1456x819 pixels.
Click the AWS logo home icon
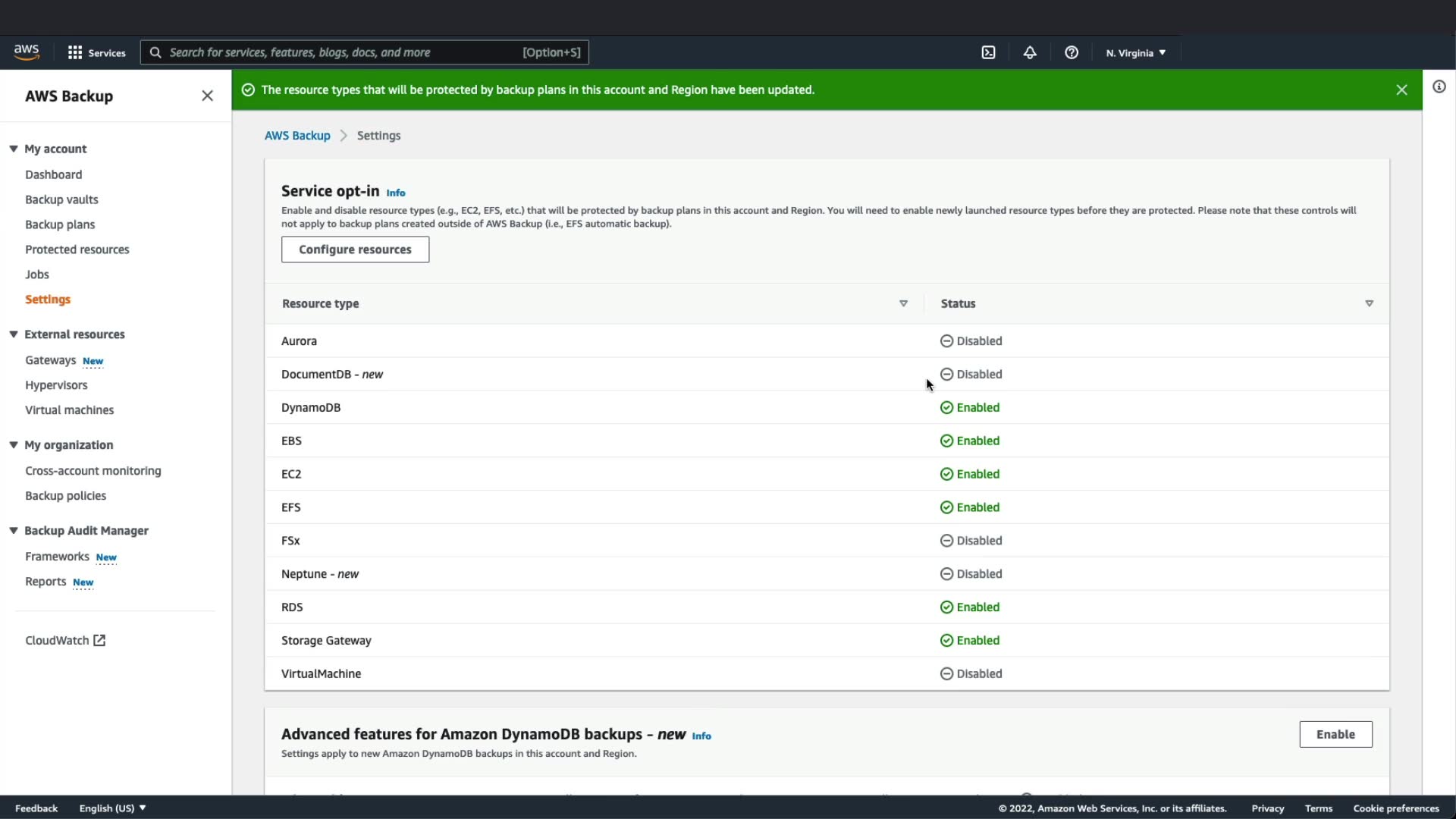click(x=27, y=52)
